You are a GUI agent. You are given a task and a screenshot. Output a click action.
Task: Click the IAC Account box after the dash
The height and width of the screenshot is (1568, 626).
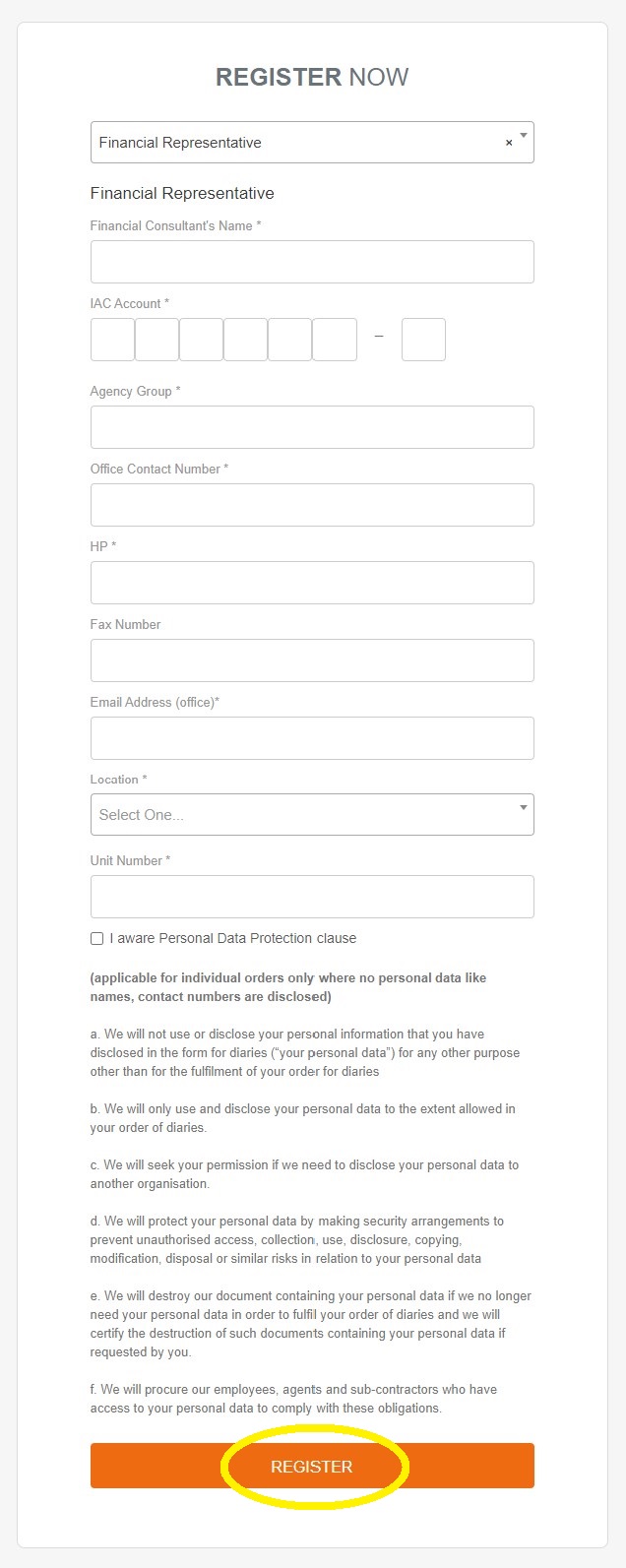423,340
